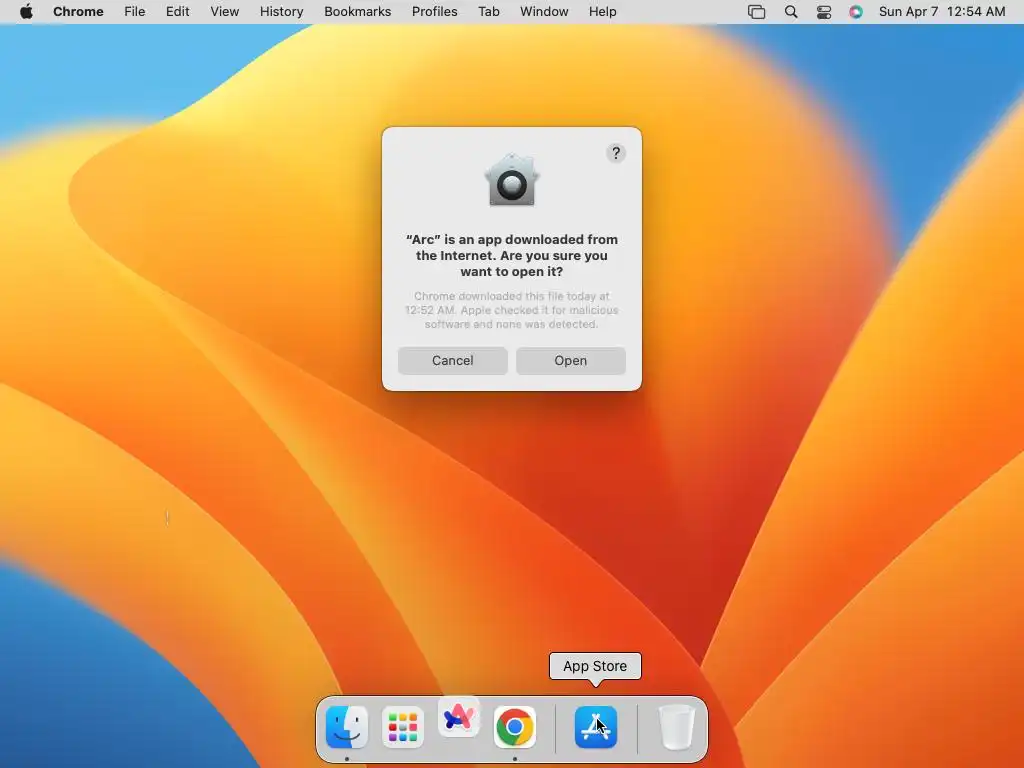Open the Chrome application menu
Screen dimensions: 1024x768
pos(78,12)
